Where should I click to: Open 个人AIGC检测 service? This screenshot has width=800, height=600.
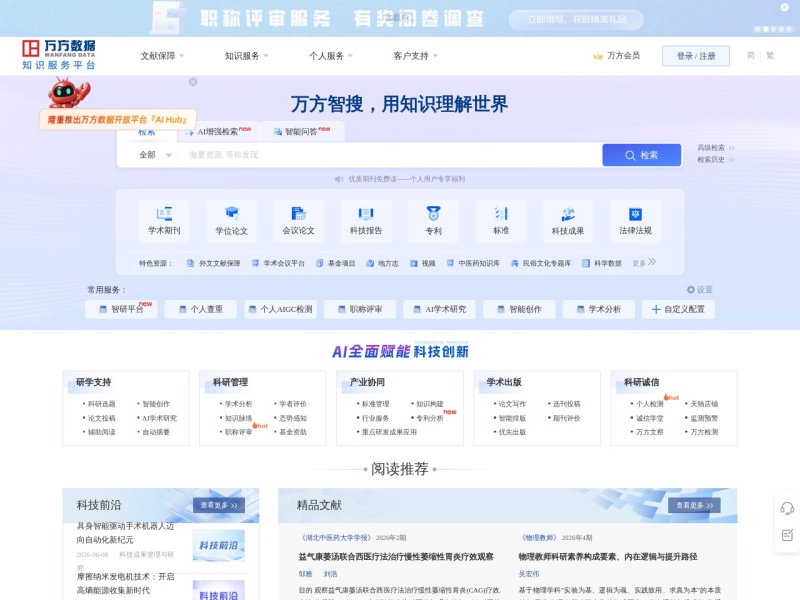(280, 309)
